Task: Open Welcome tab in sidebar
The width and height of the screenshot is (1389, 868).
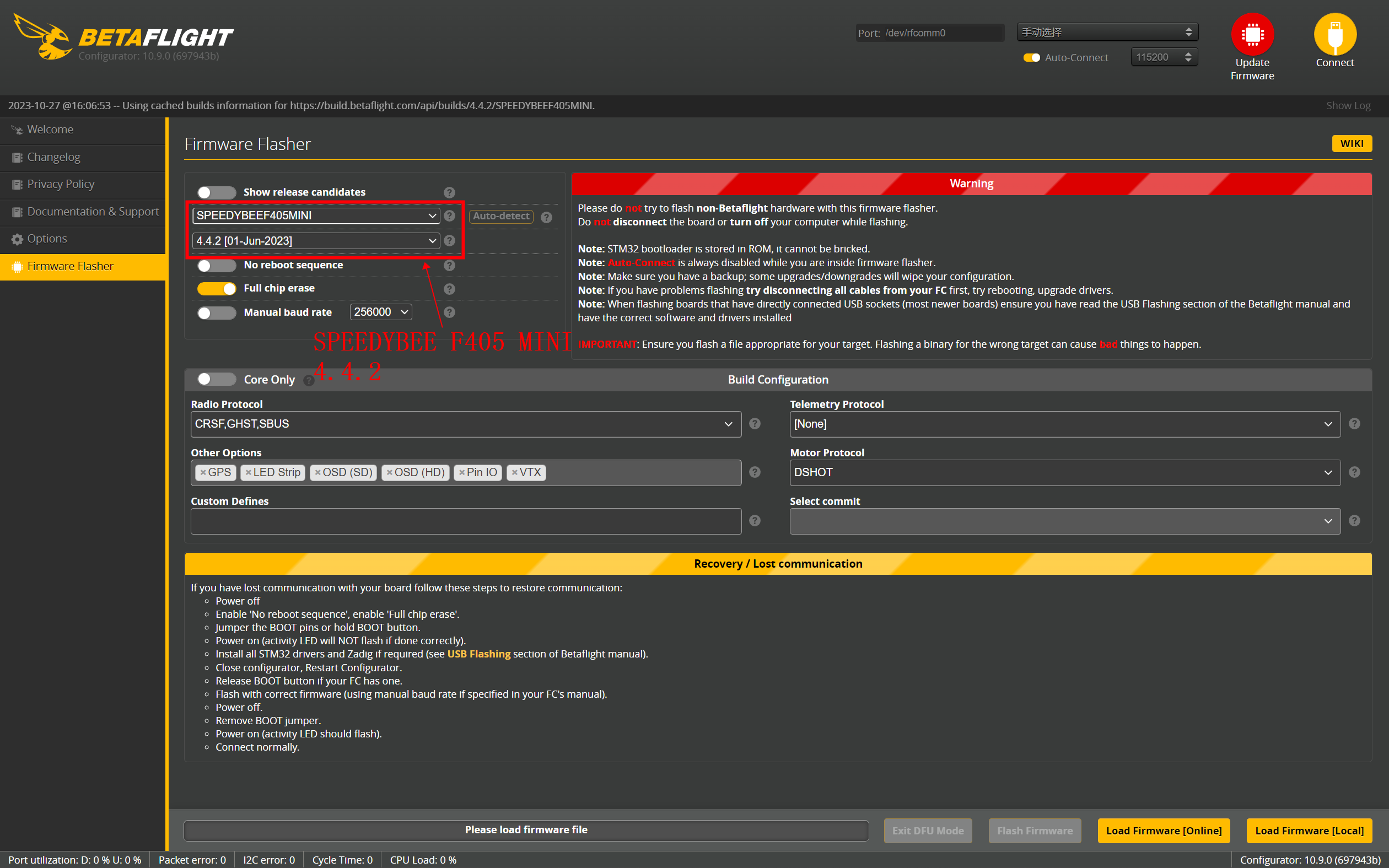Action: pos(83,130)
